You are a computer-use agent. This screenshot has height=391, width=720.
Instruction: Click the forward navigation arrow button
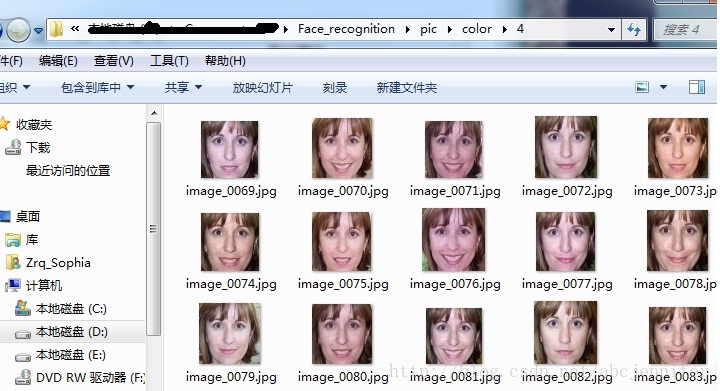point(17,30)
